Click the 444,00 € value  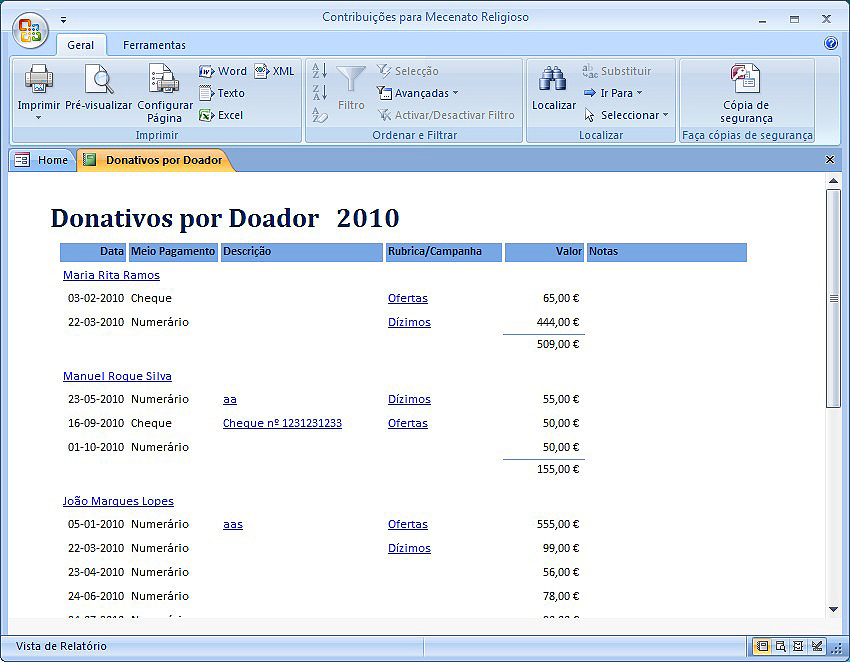[x=558, y=322]
